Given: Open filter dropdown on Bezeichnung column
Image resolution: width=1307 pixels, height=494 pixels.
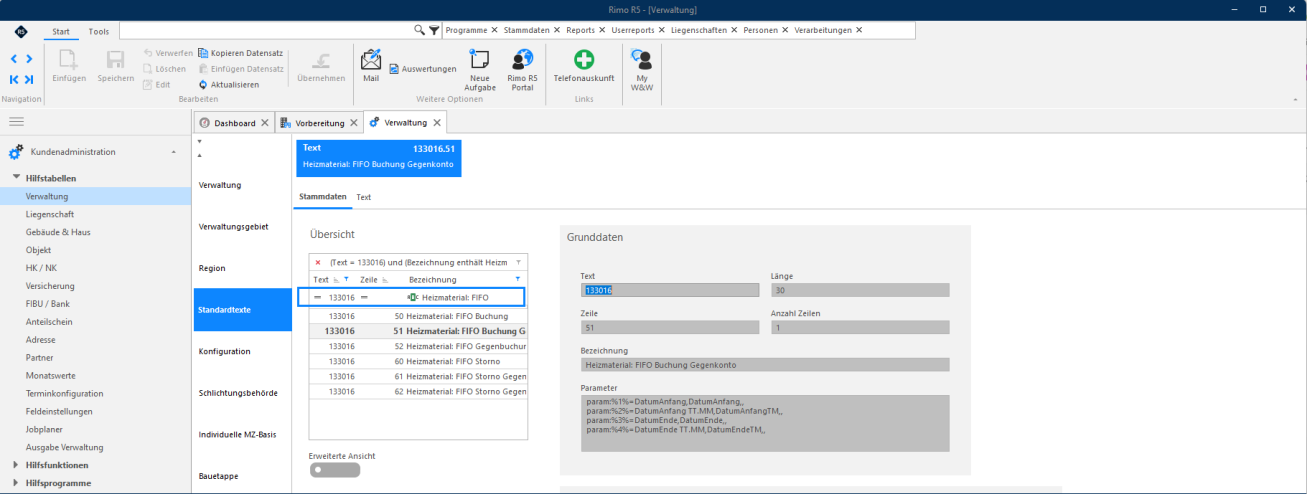Looking at the screenshot, I should [x=517, y=279].
